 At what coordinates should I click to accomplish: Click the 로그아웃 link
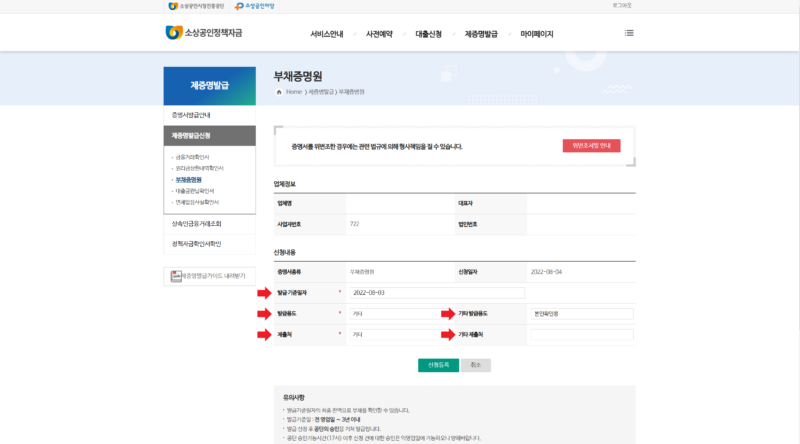[622, 6]
